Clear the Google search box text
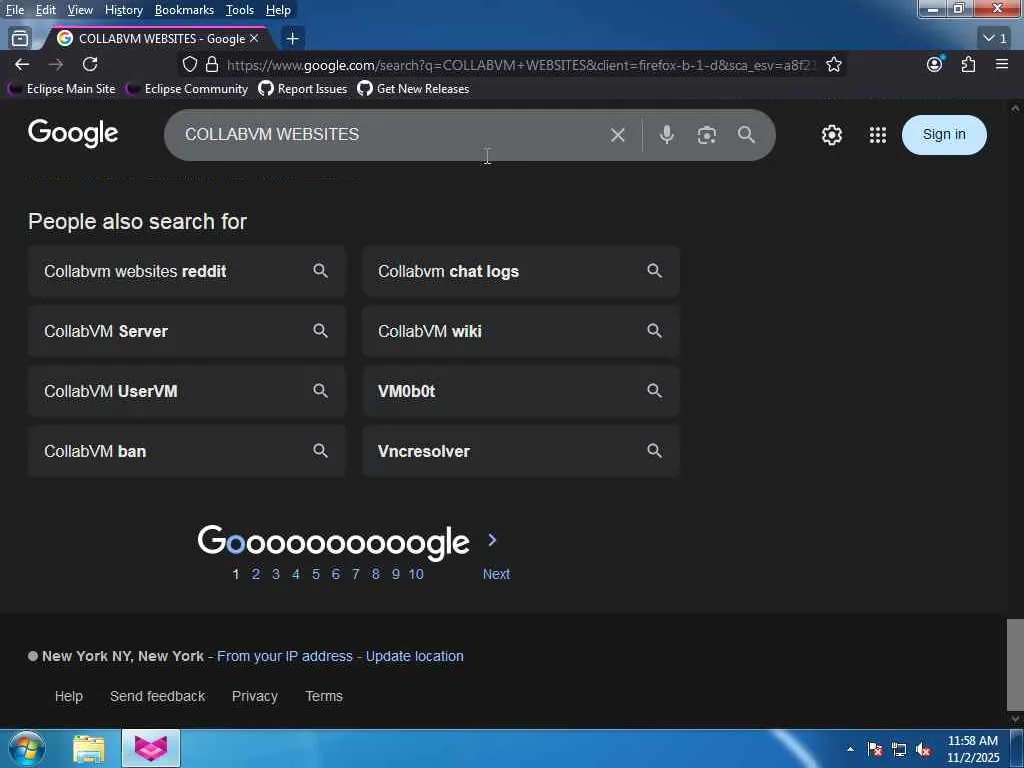The image size is (1024, 768). coord(618,135)
